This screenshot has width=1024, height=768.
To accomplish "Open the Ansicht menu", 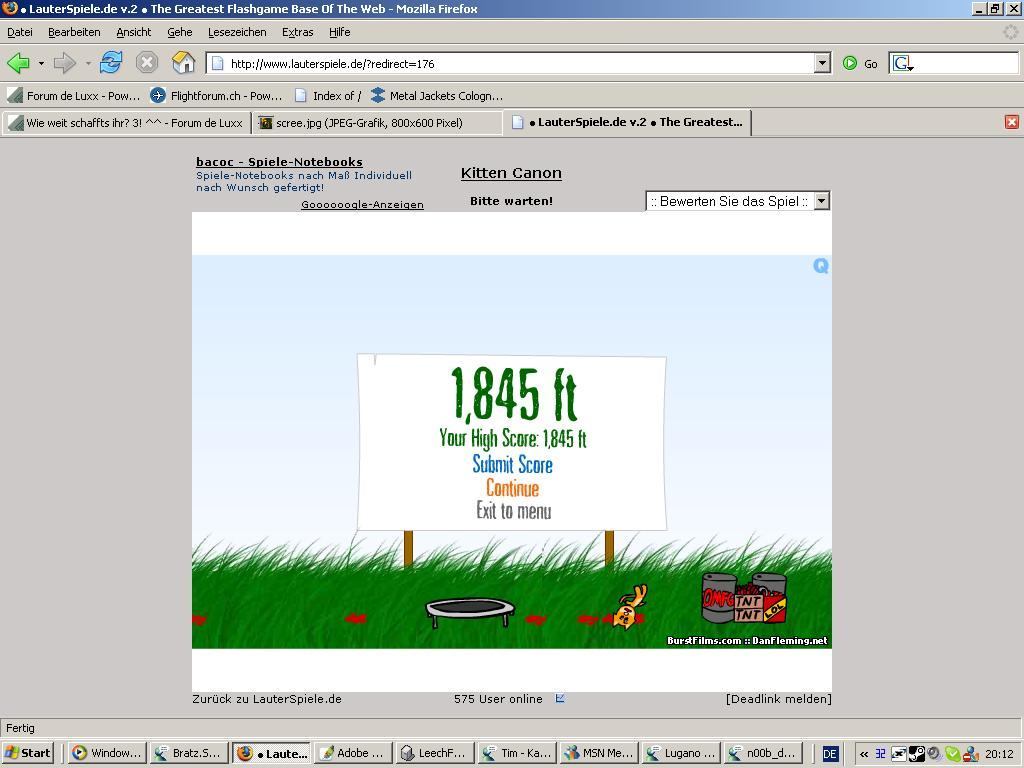I will tap(133, 32).
